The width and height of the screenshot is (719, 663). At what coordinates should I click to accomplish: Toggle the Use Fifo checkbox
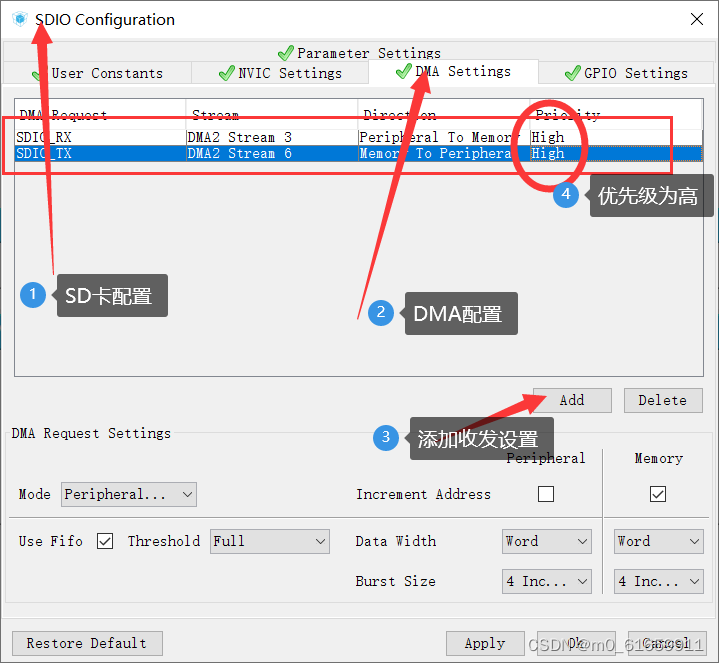(105, 541)
